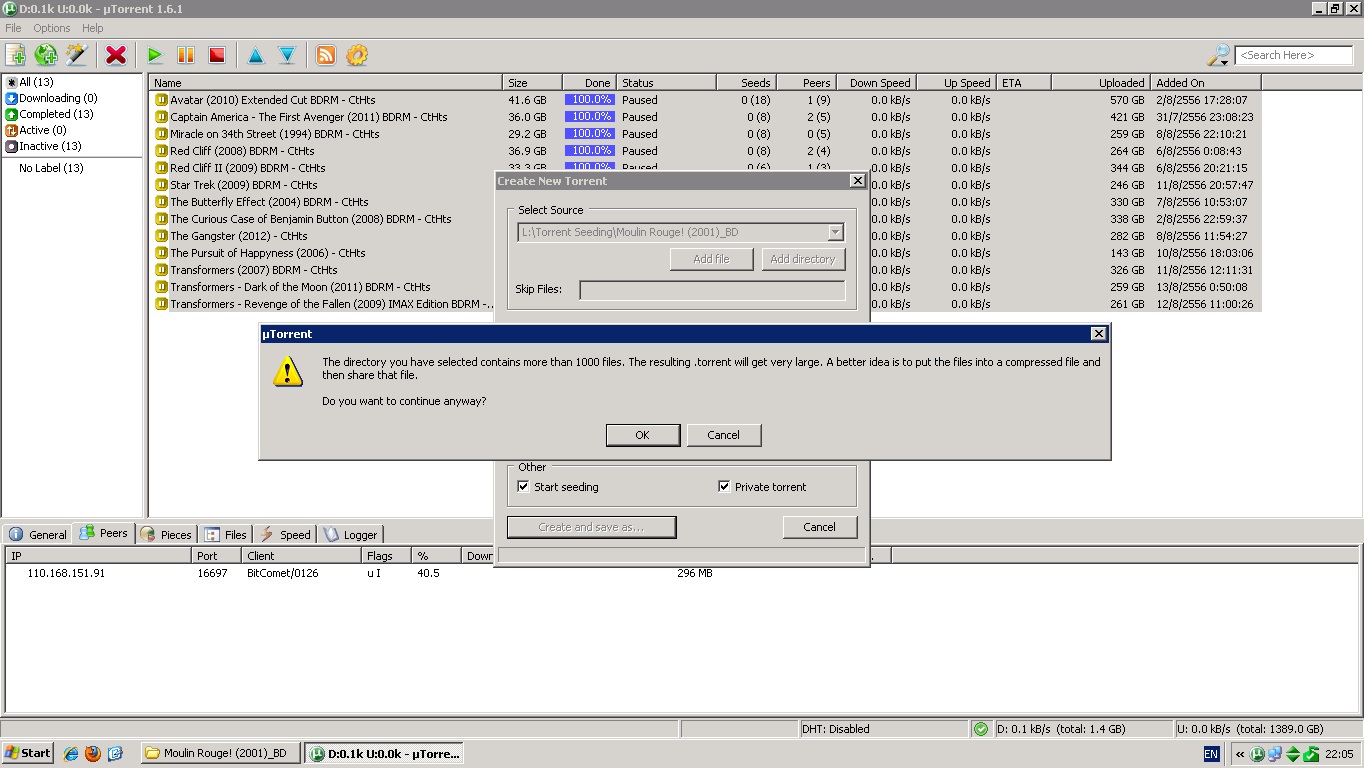Viewport: 1364px width, 768px height.
Task: Focus the Search Here input field
Action: pyautogui.click(x=1294, y=55)
